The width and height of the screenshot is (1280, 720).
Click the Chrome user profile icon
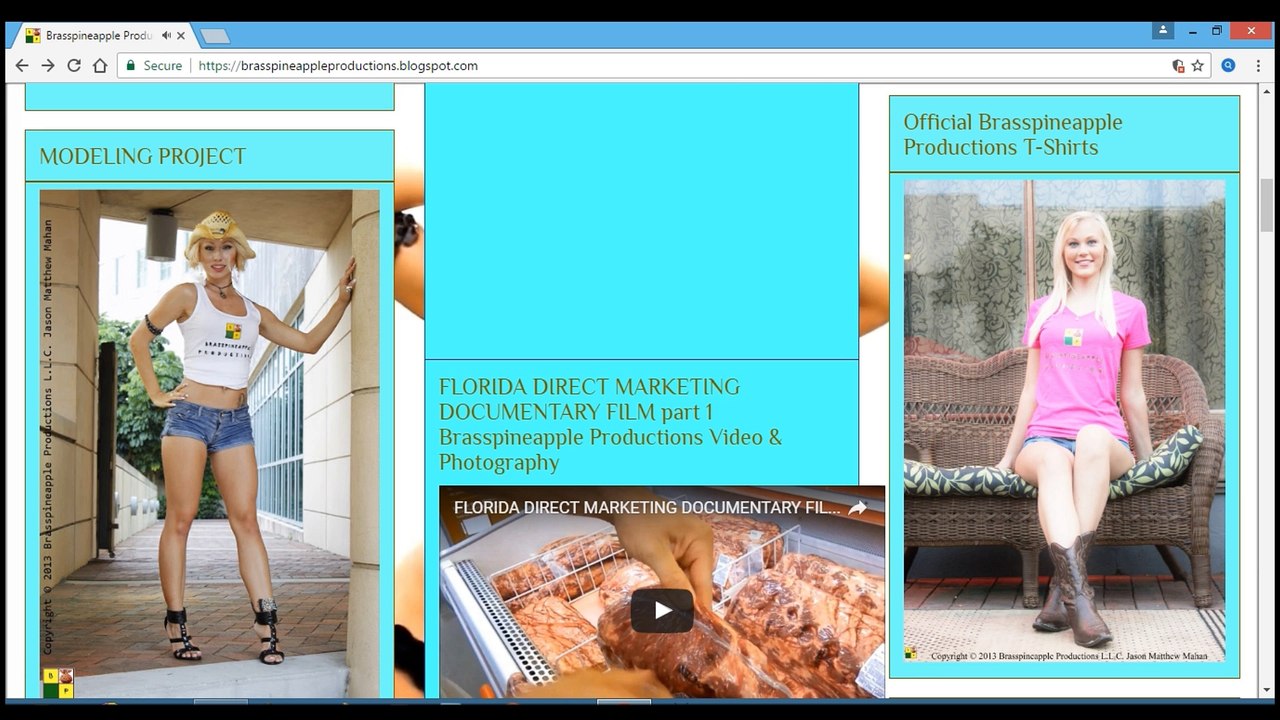[1162, 30]
